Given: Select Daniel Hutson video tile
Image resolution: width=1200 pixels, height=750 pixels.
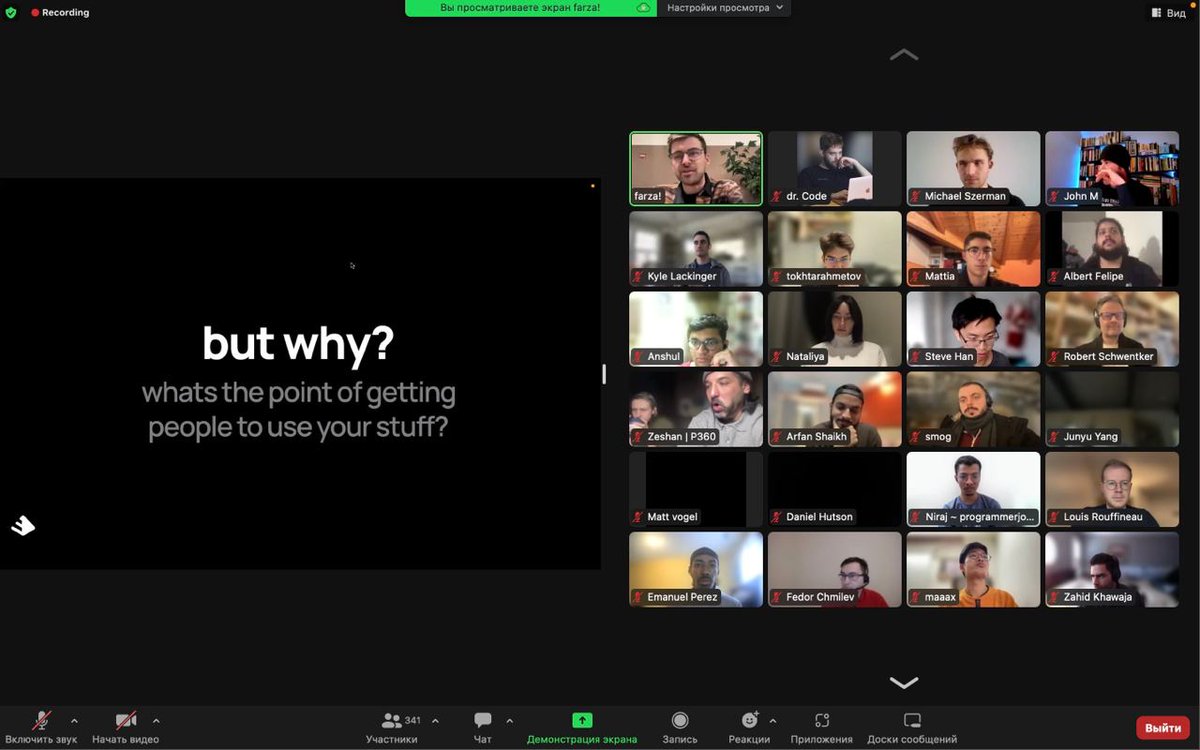Looking at the screenshot, I should [835, 489].
